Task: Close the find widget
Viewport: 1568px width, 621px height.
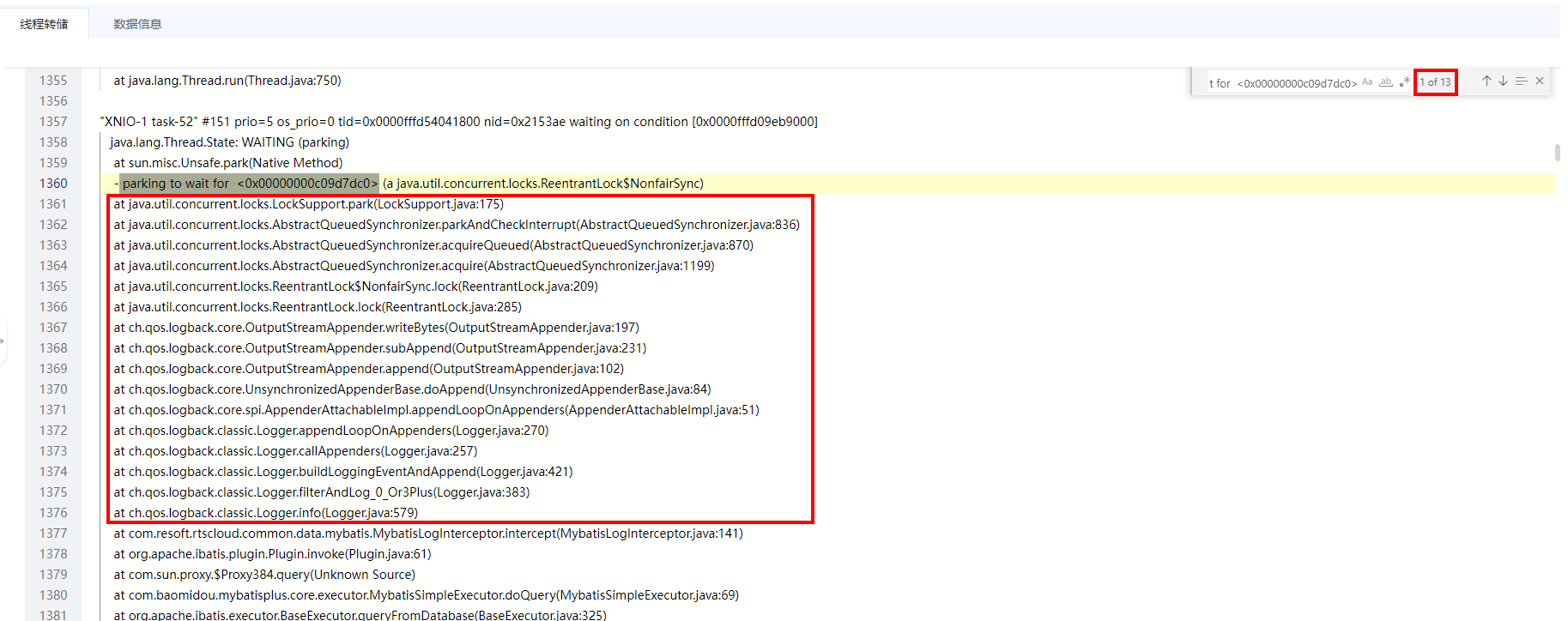Action: 1540,81
